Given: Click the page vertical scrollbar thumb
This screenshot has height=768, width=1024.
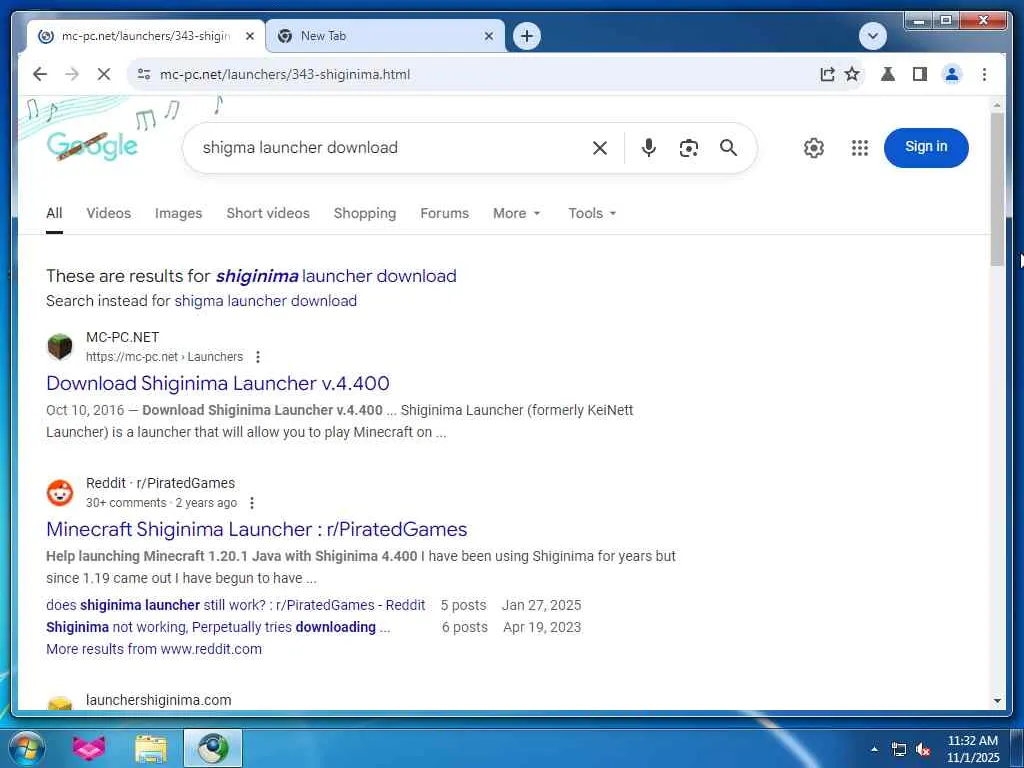Looking at the screenshot, I should pyautogui.click(x=997, y=189).
